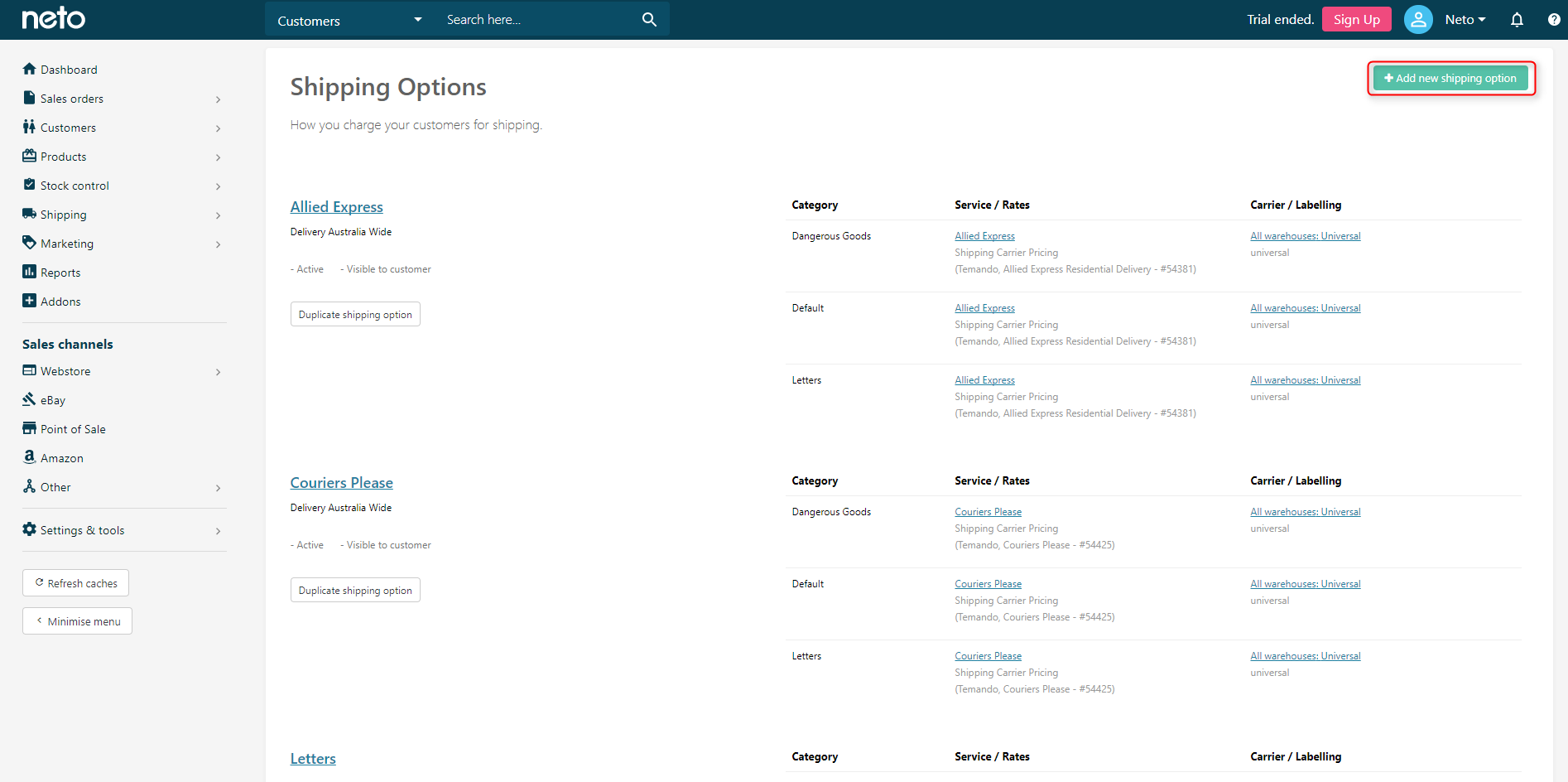This screenshot has width=1568, height=782.
Task: Expand the Settings & tools submenu arrow
Action: coord(219,531)
